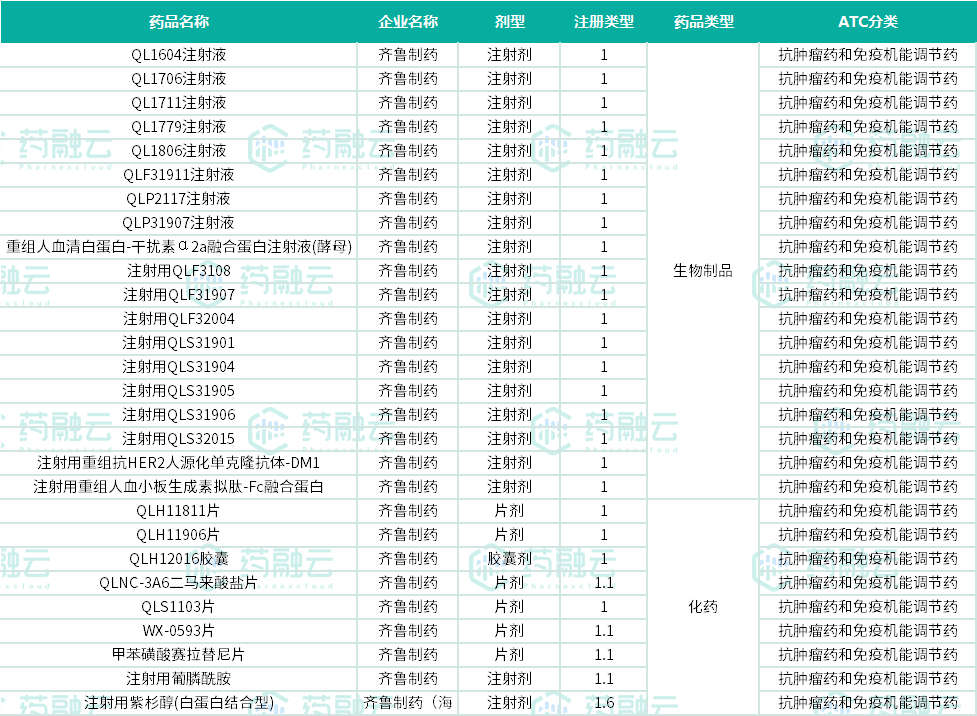Click the WX-0593片 drug name
Image resolution: width=977 pixels, height=716 pixels.
(x=178, y=631)
